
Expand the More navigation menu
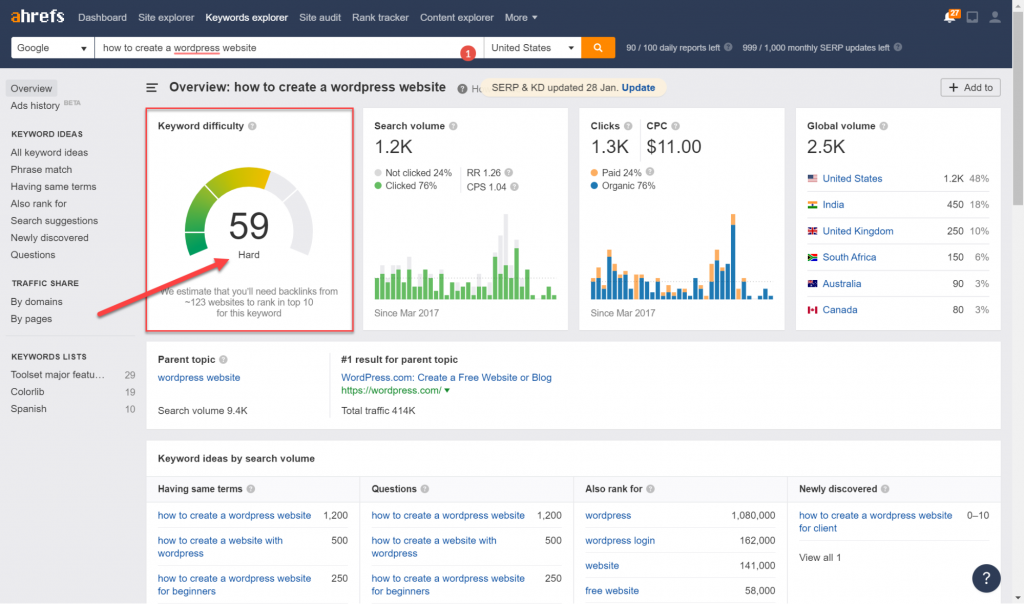click(x=520, y=18)
